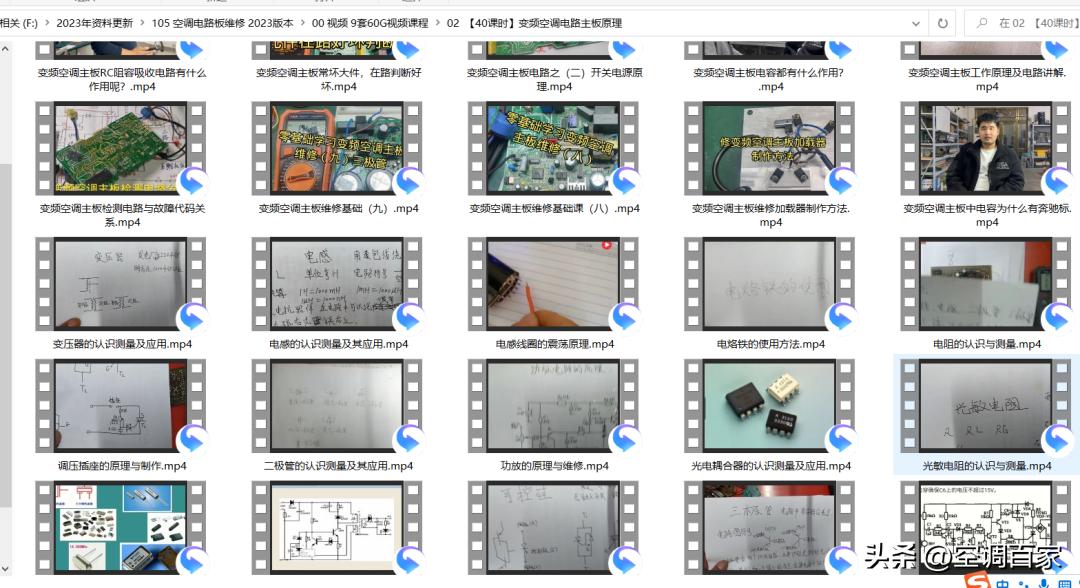Select video '变压器的认识测量及应用.mp4' thumbnail
The image size is (1080, 588).
point(121,284)
